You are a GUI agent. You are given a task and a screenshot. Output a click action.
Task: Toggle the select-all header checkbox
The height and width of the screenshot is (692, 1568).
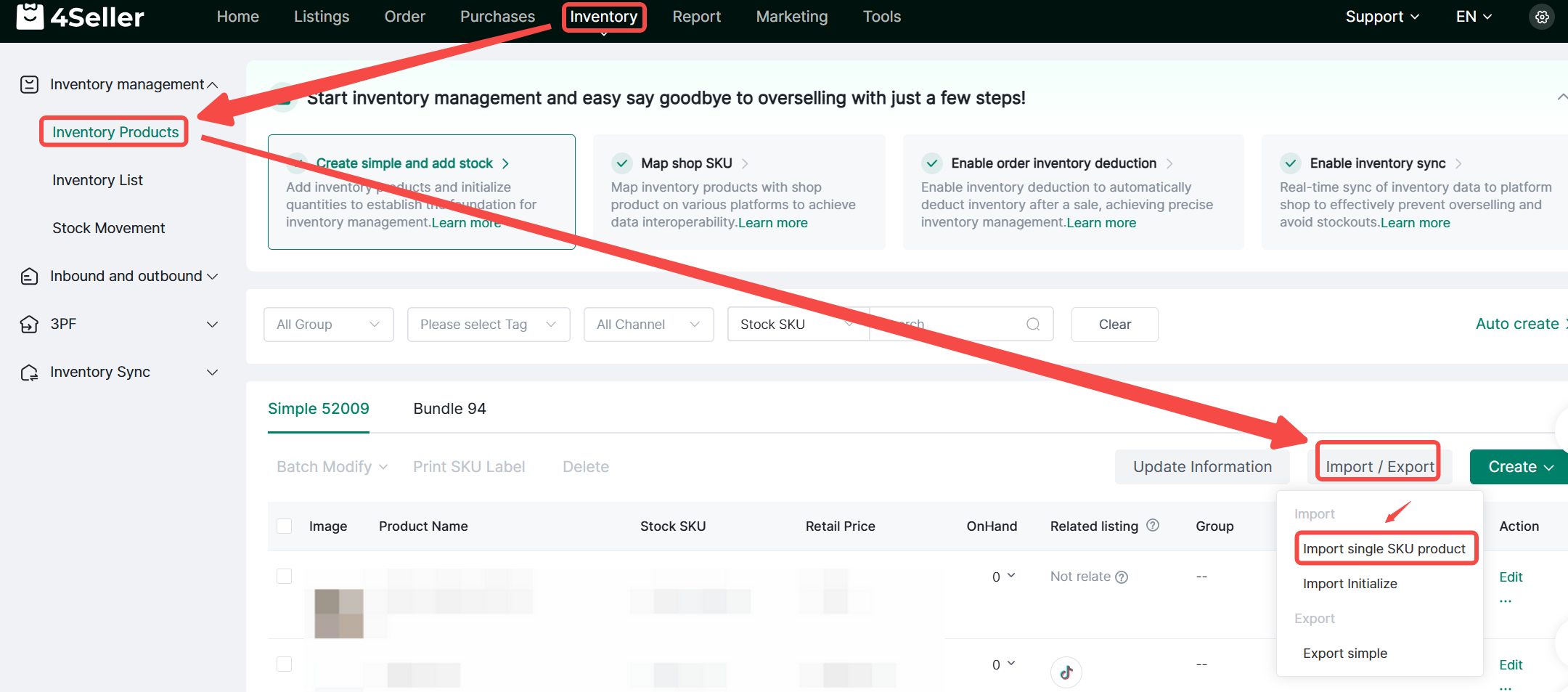pyautogui.click(x=285, y=526)
